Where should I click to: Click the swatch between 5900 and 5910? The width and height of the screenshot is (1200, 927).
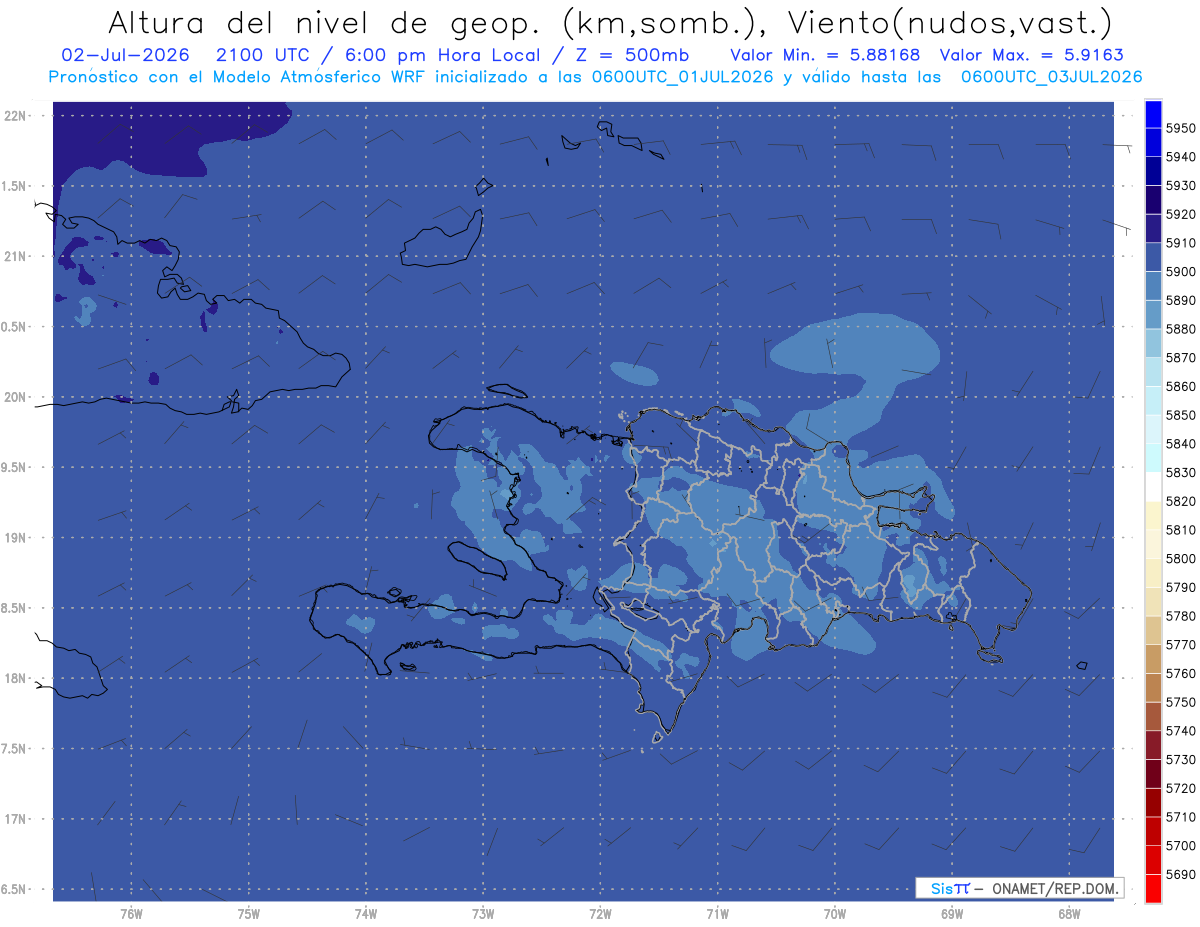[1153, 258]
